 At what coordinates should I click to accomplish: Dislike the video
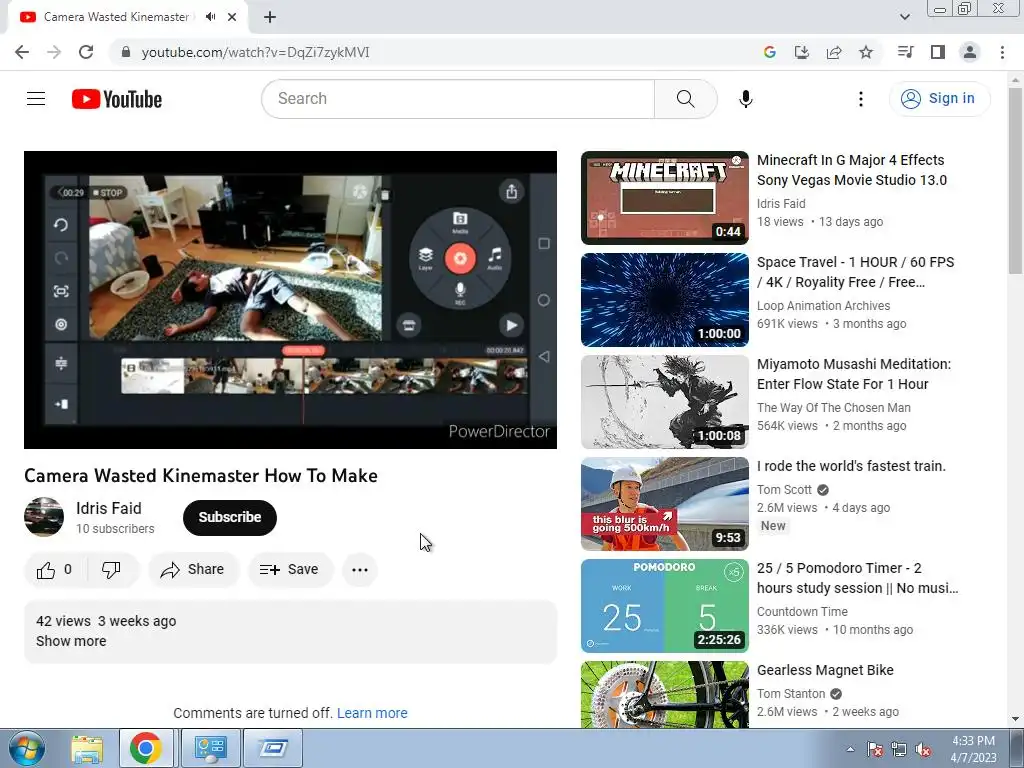[x=112, y=569]
